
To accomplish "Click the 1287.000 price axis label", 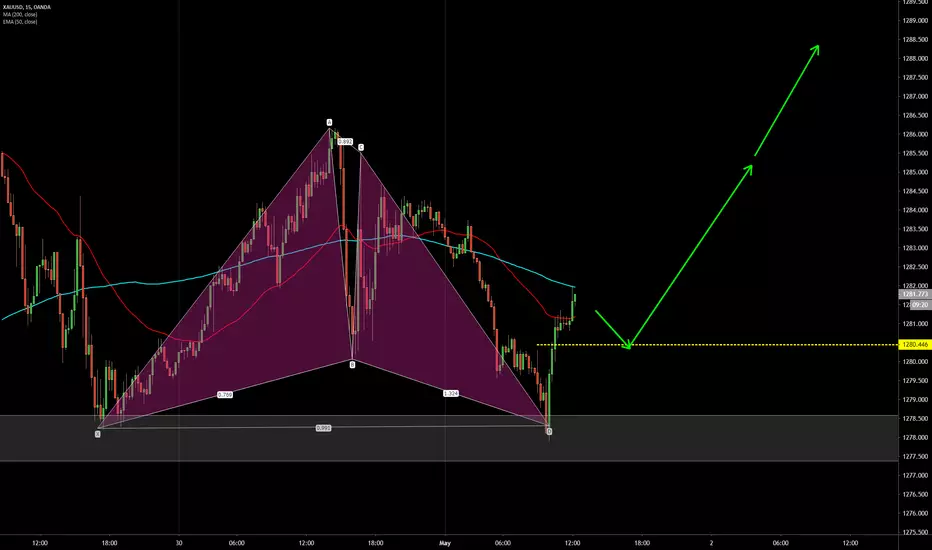I will pos(915,96).
